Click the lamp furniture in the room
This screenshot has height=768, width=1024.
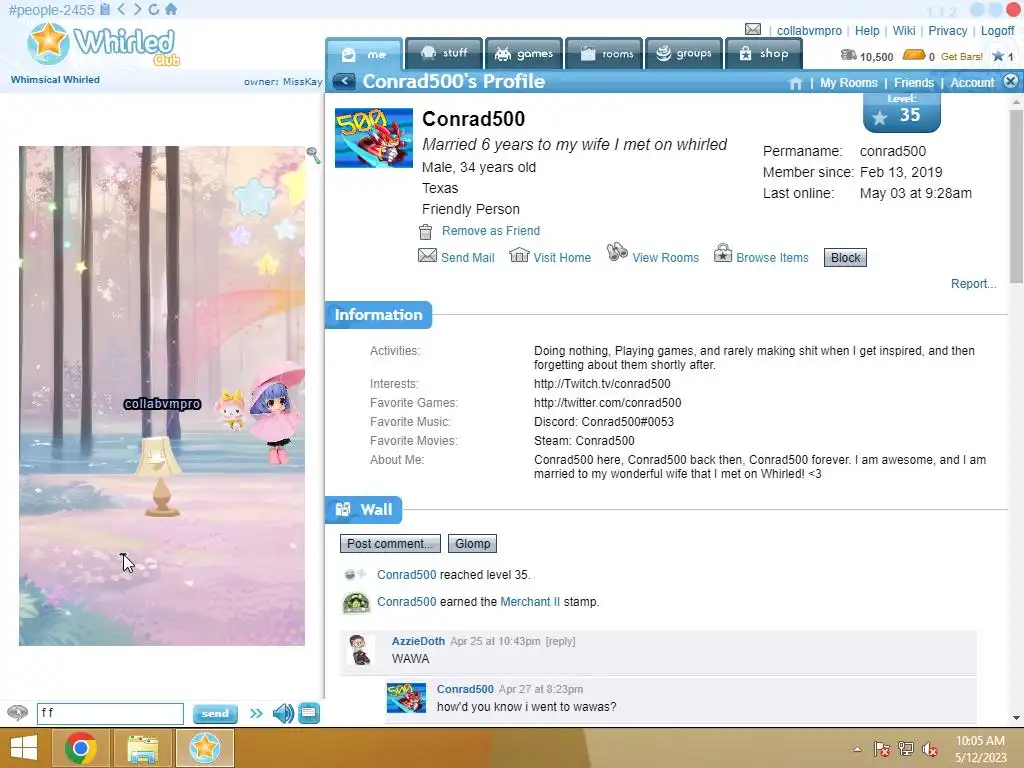159,475
